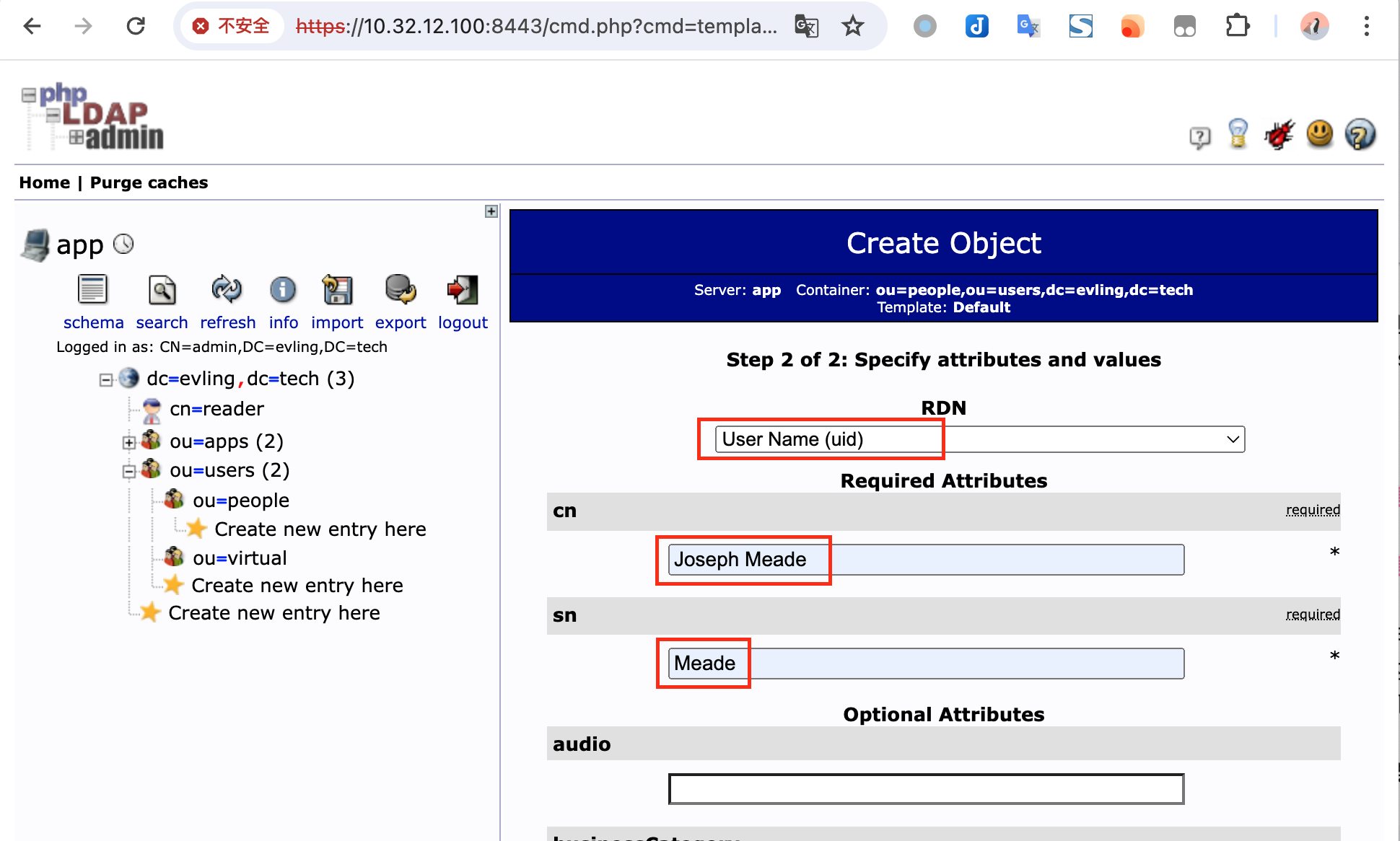Click the cn=reader person icon
Screen dimensions: 1400x841
152,410
